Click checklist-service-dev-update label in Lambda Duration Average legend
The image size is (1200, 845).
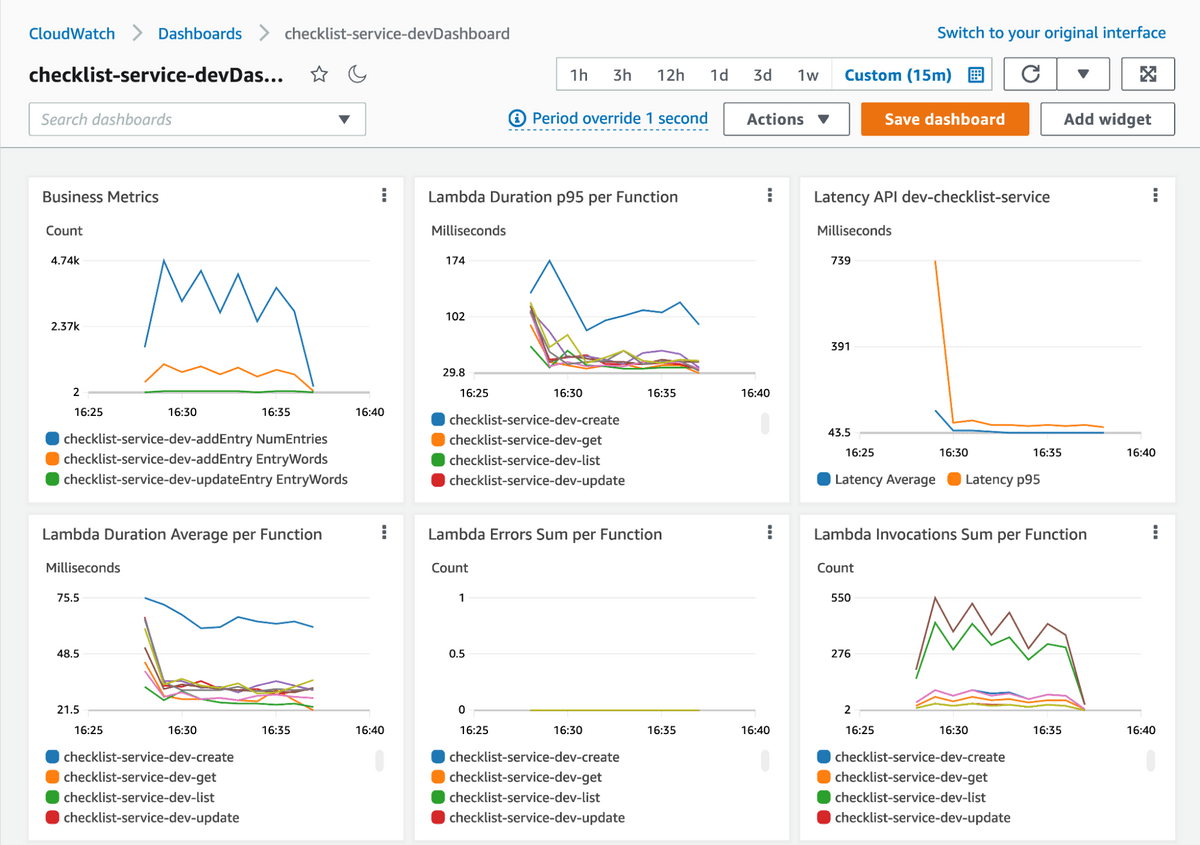(x=151, y=817)
